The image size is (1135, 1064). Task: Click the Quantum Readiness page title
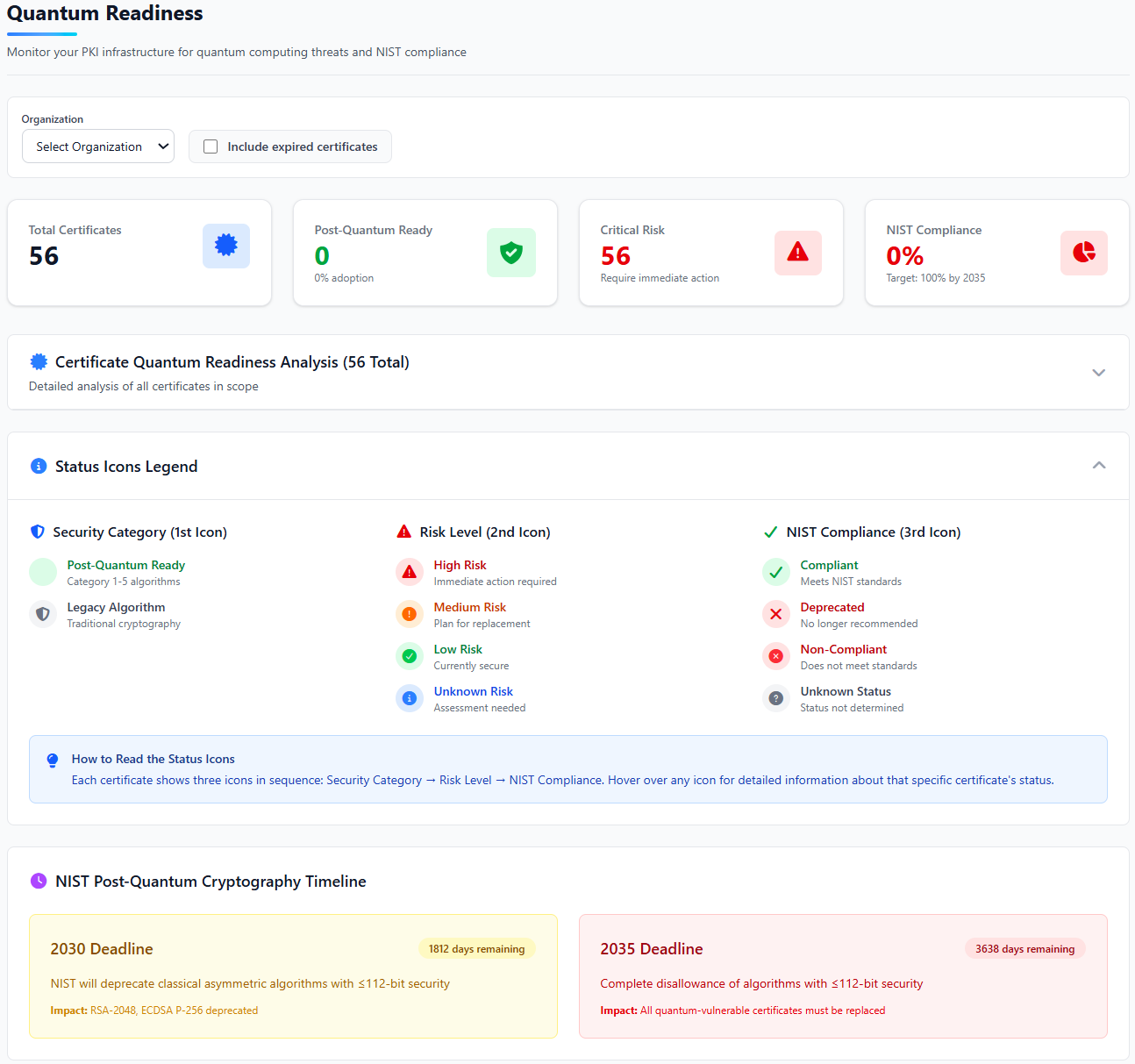coord(105,13)
